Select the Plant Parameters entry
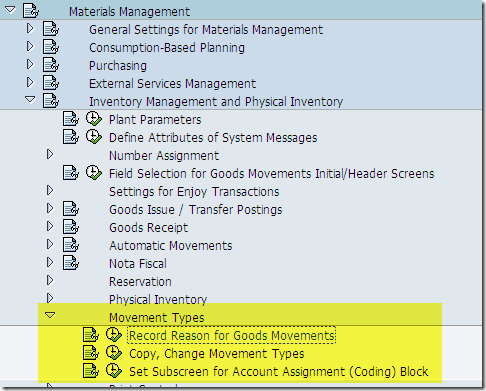486x391 pixels. click(x=155, y=120)
